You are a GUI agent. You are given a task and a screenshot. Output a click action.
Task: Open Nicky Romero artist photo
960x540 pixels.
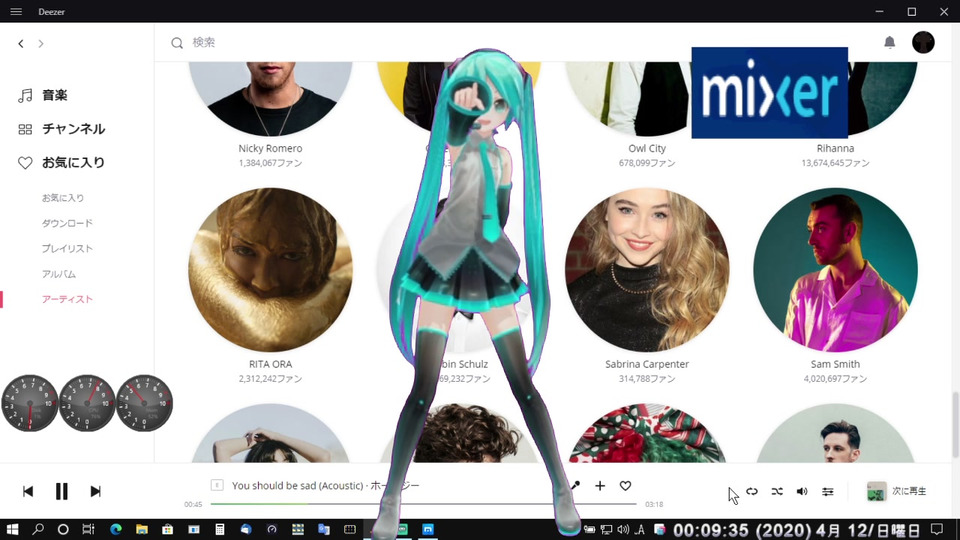point(271,98)
